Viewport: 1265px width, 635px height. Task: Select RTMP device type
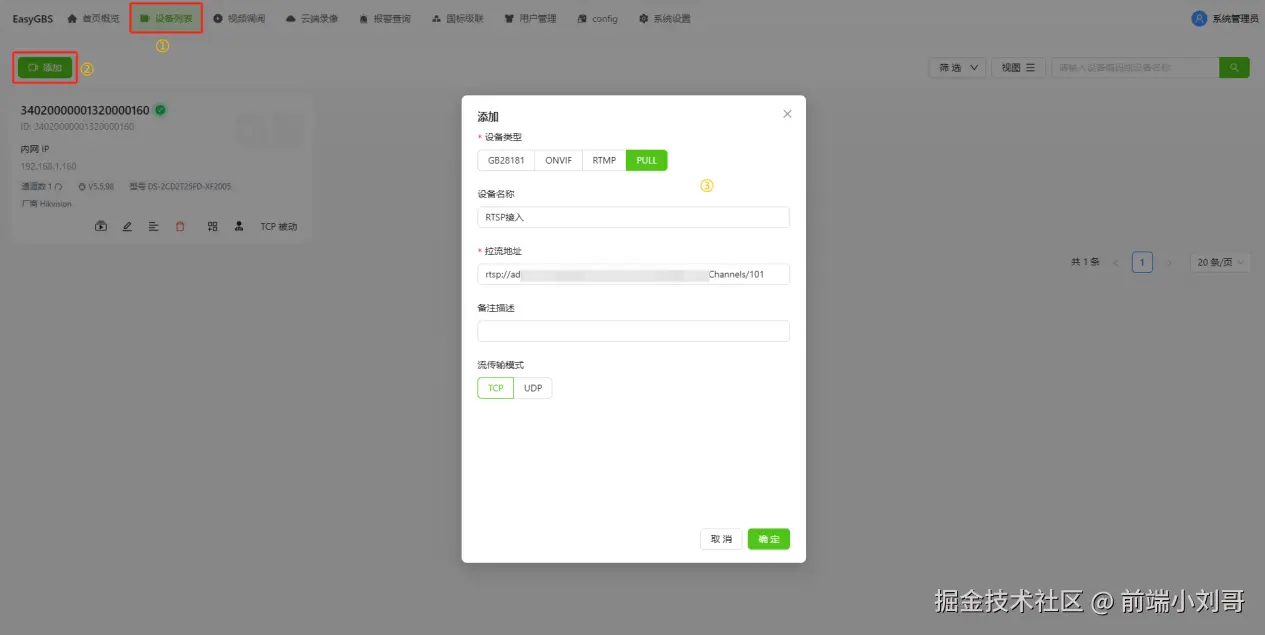tap(604, 160)
